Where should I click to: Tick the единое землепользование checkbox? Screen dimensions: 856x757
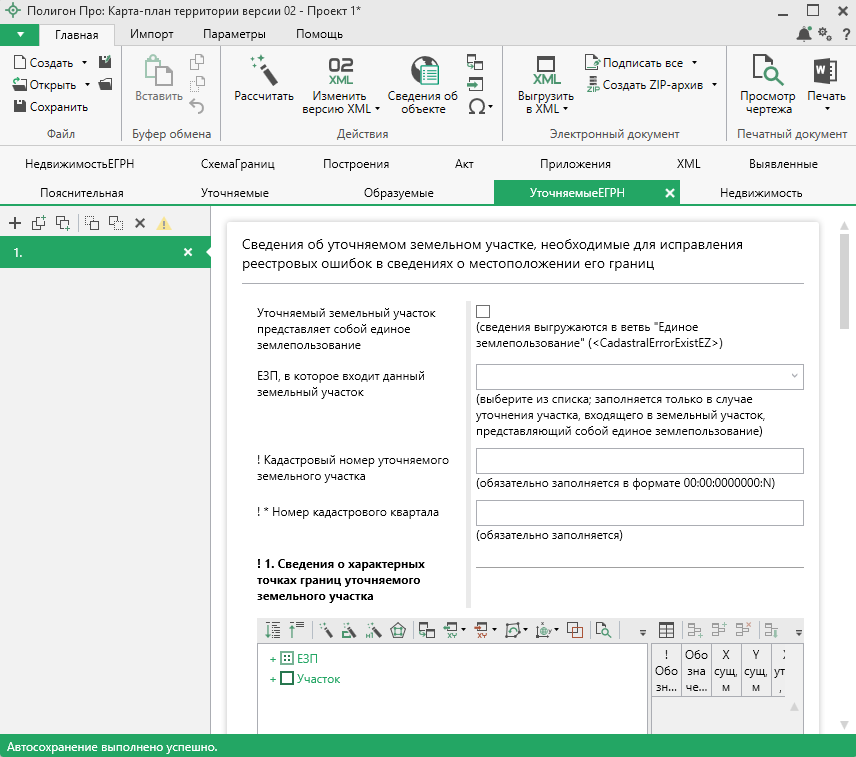(483, 311)
